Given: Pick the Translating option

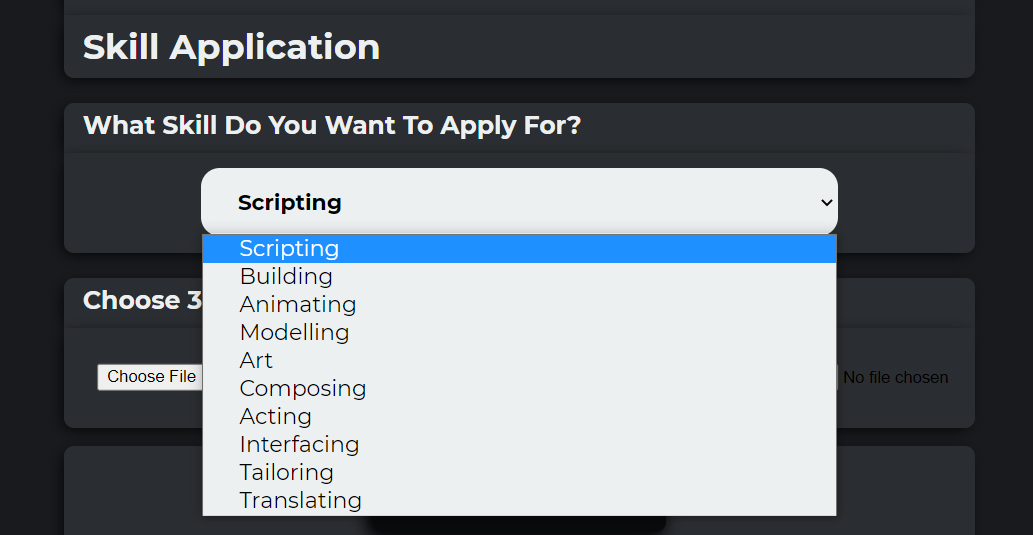Looking at the screenshot, I should (300, 501).
